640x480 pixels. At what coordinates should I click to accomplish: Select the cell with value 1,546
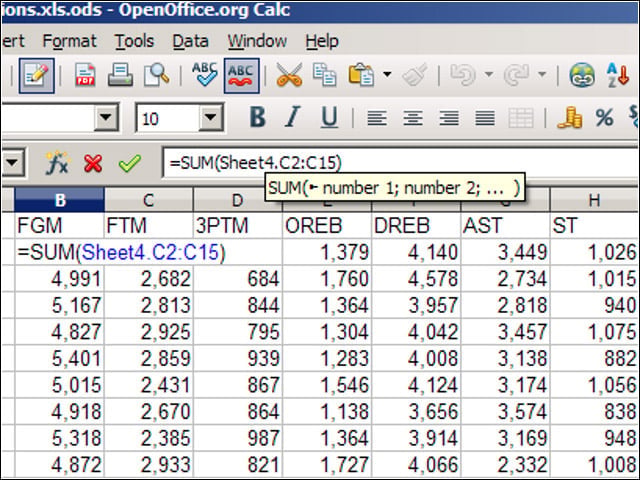coord(327,385)
